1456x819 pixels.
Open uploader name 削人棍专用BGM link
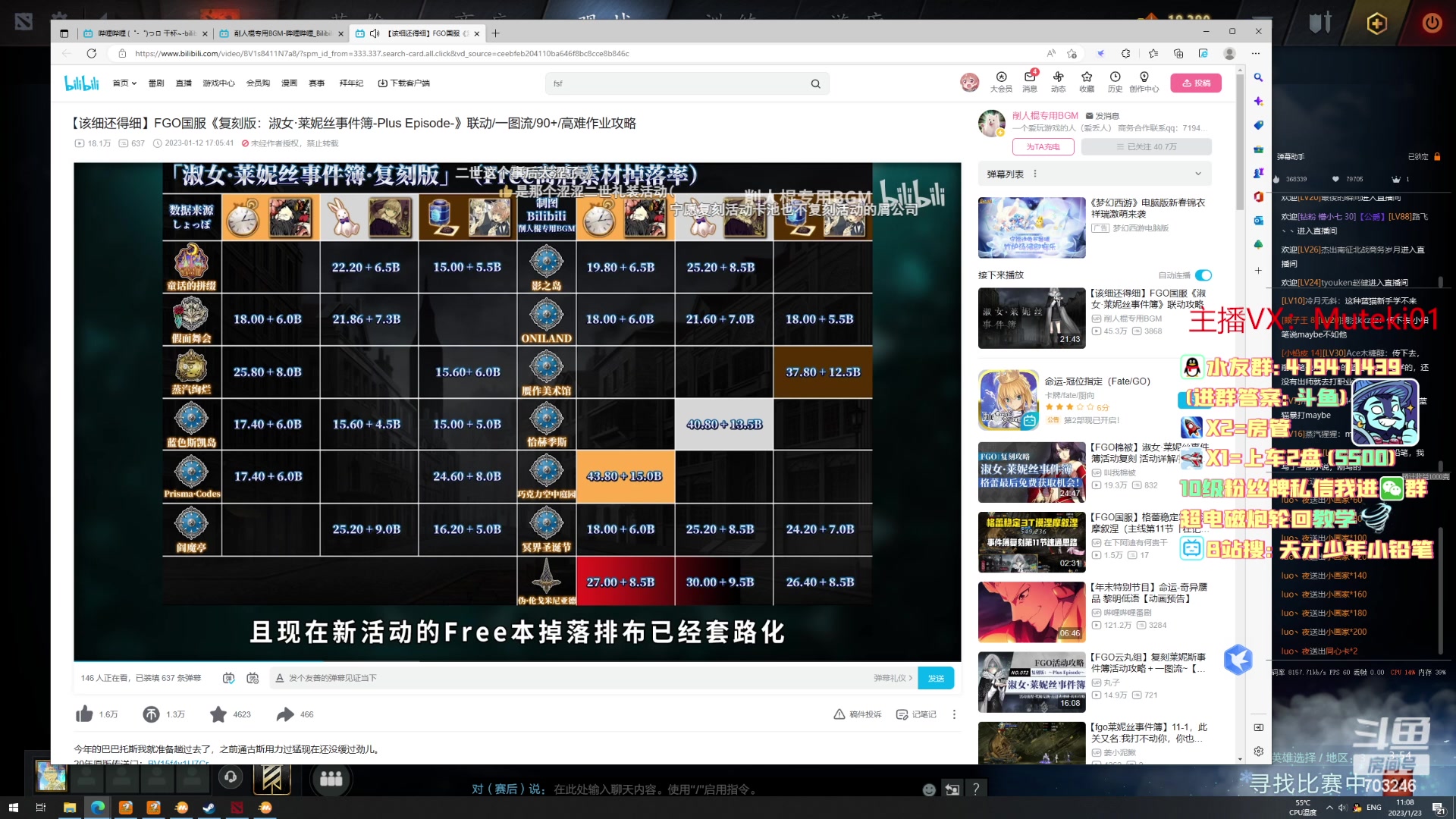pos(1045,116)
